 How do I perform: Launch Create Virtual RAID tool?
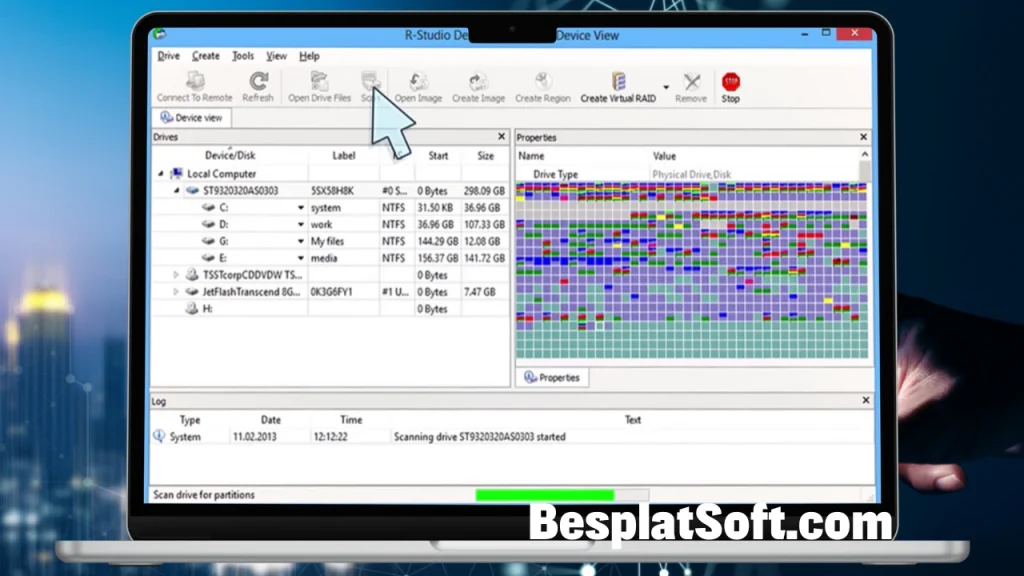tap(618, 83)
